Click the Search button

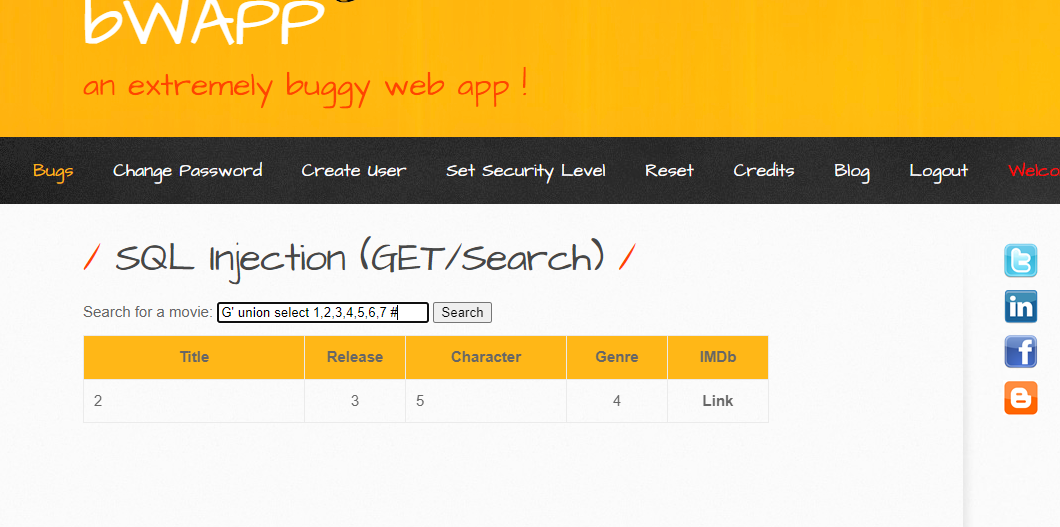point(462,313)
